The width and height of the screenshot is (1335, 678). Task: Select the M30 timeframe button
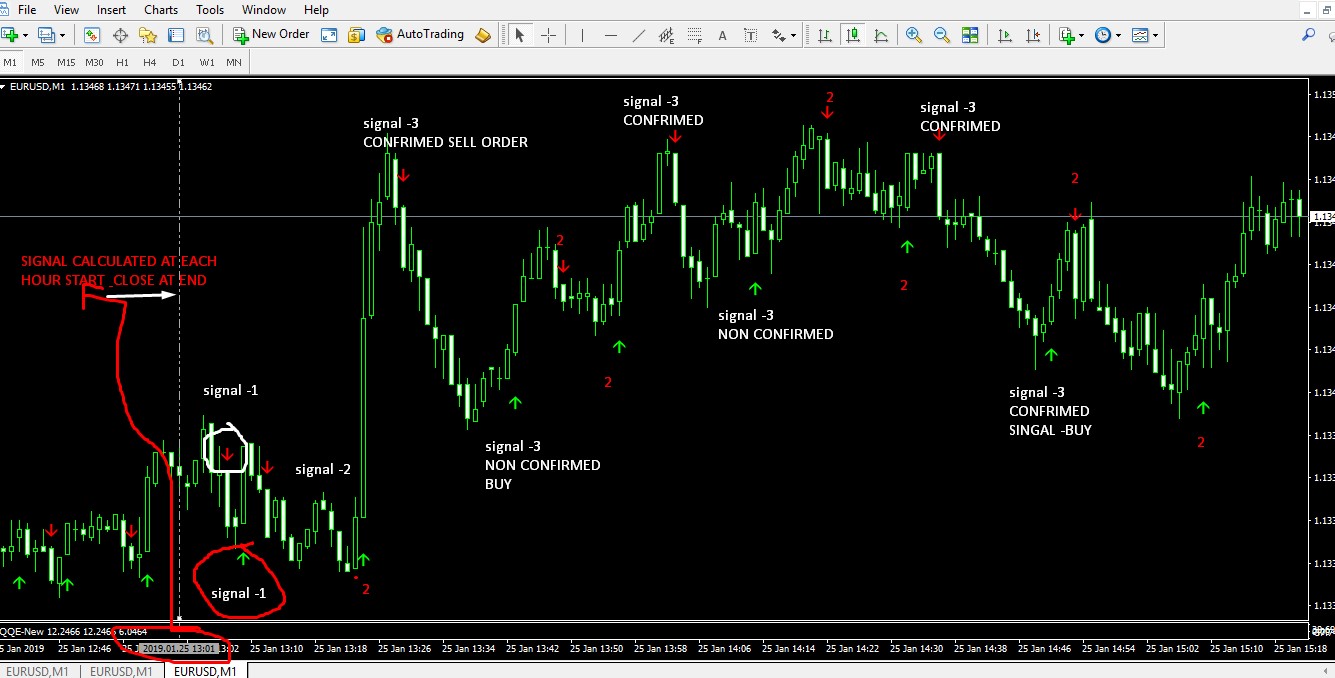(x=94, y=62)
